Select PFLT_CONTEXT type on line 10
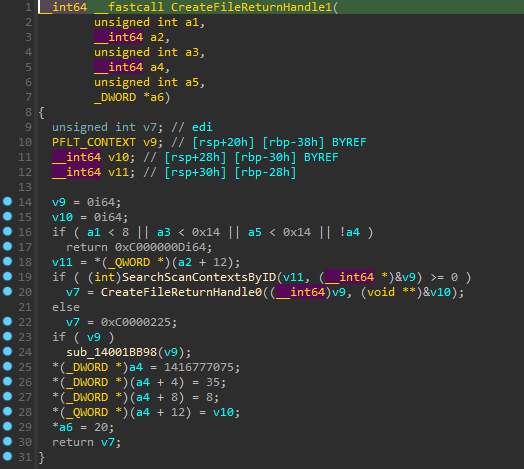 point(94,142)
